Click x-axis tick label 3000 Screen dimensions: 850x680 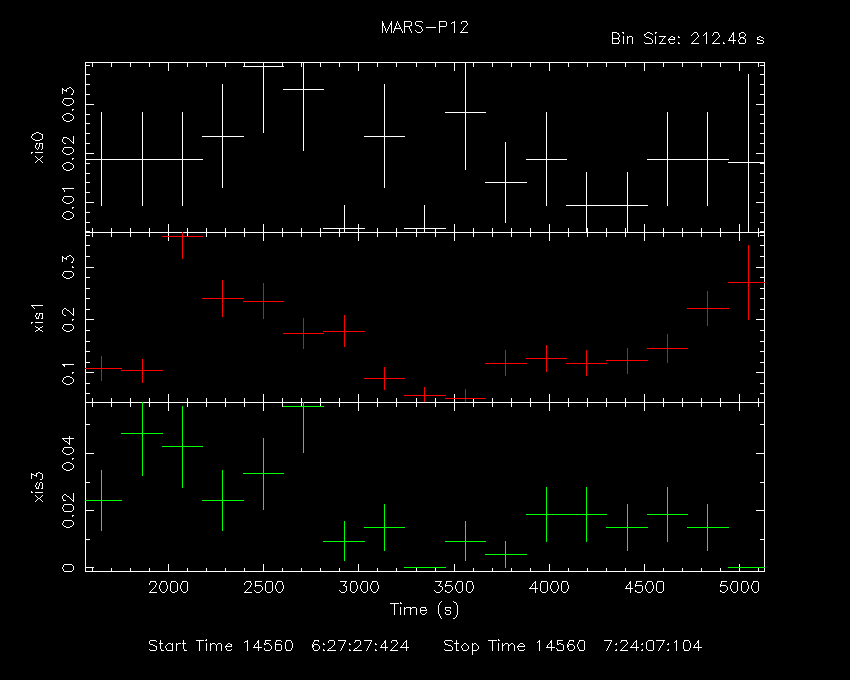pyautogui.click(x=359, y=587)
